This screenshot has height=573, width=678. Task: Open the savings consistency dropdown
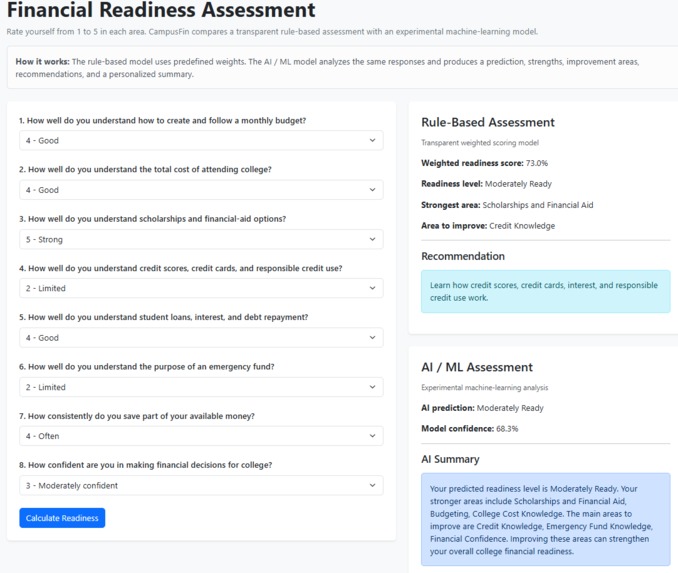click(201, 436)
